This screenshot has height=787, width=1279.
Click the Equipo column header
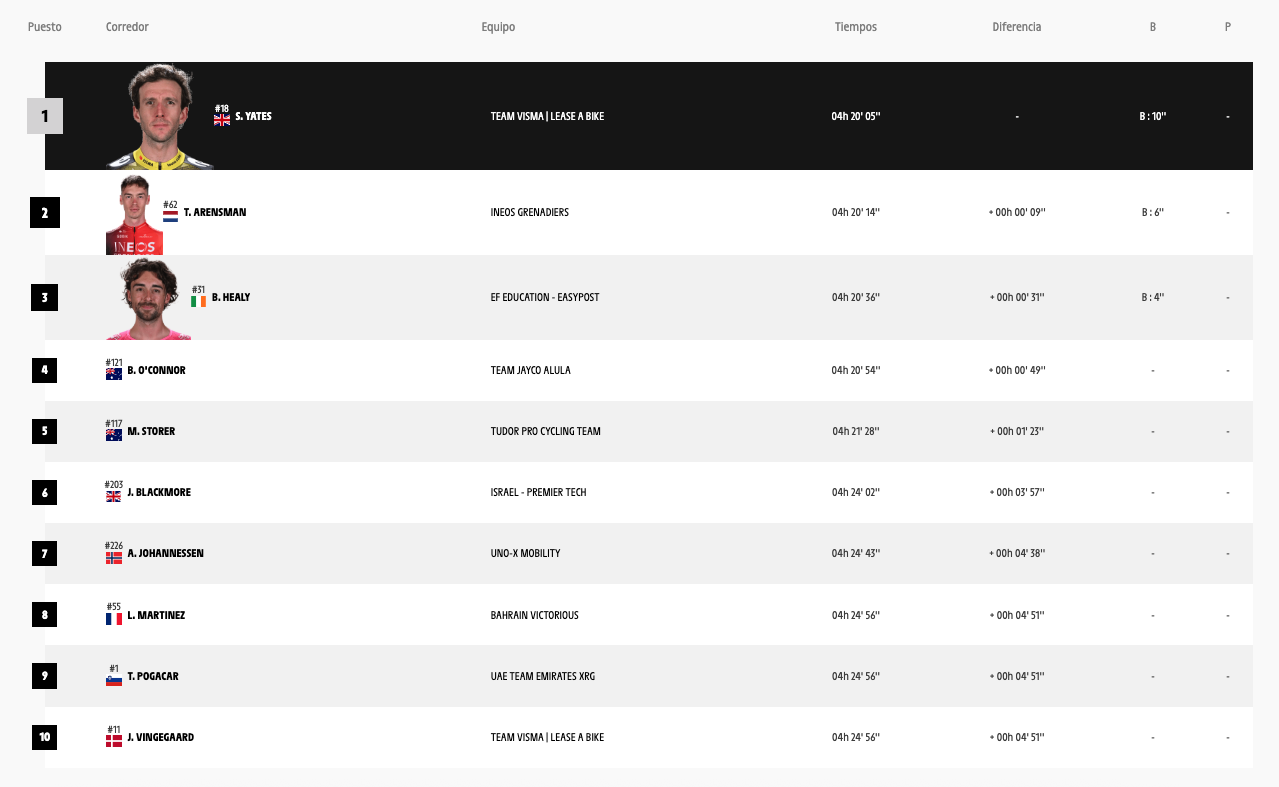498,27
